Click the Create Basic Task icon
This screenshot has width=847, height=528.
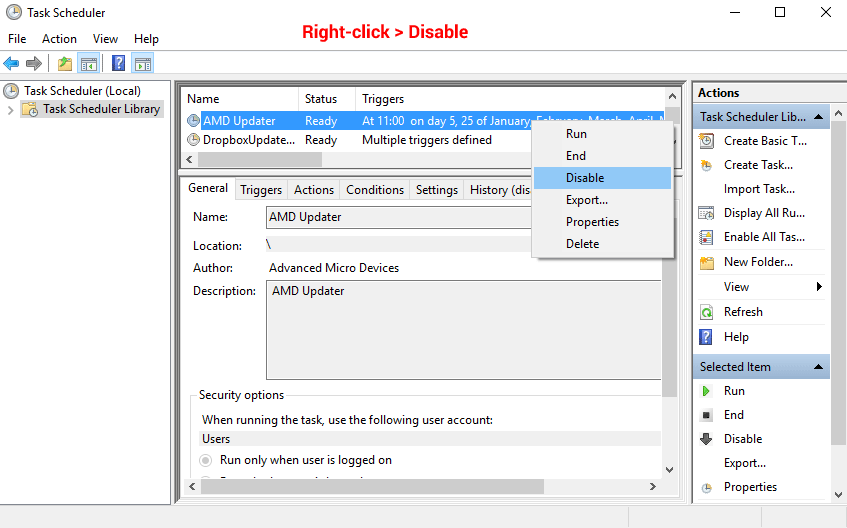tap(706, 141)
